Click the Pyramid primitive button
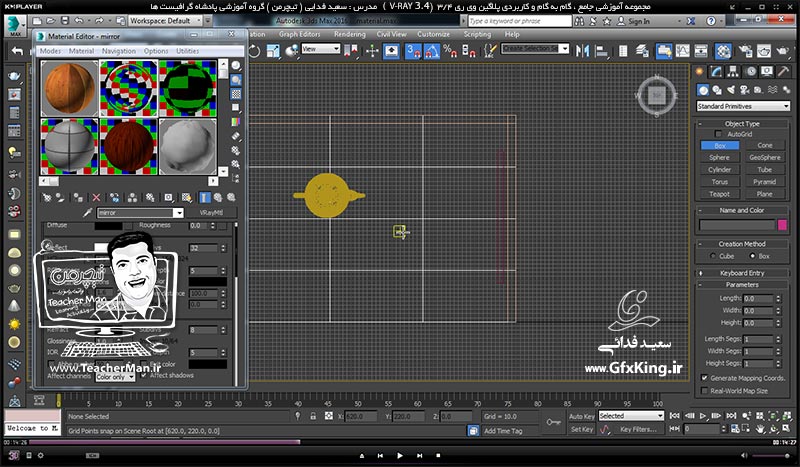Image resolution: width=800 pixels, height=467 pixels. point(764,182)
